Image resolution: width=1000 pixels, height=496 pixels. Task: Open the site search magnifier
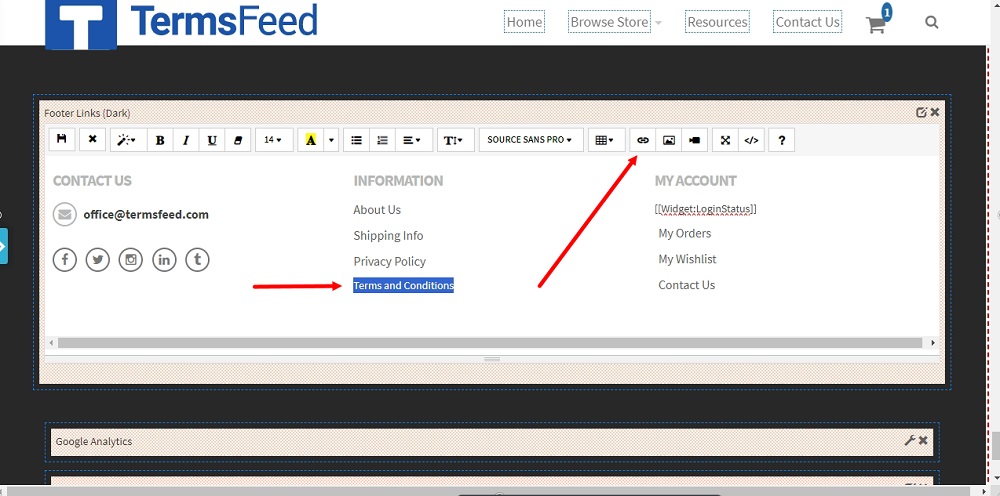point(931,22)
